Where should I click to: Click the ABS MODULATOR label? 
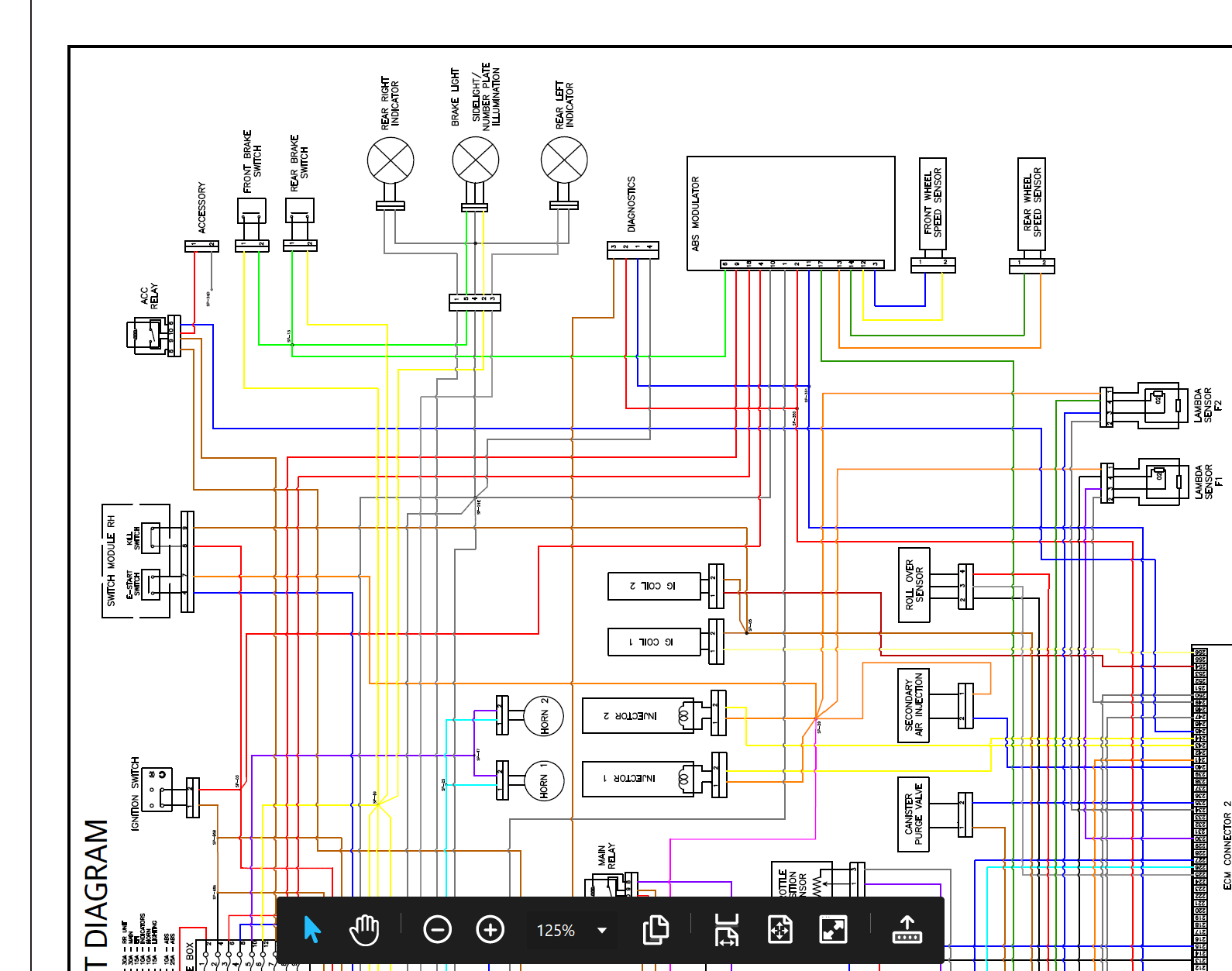[x=695, y=215]
